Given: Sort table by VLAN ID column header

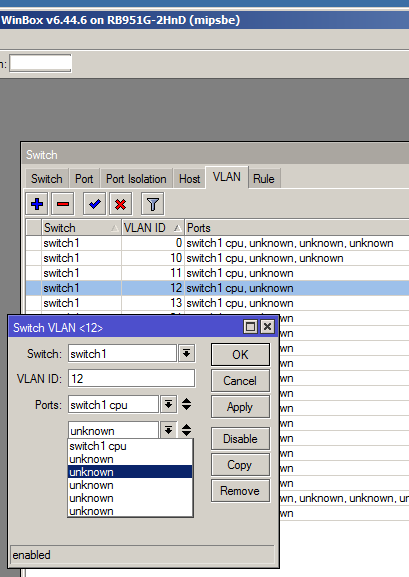Looking at the screenshot, I should pos(153,228).
